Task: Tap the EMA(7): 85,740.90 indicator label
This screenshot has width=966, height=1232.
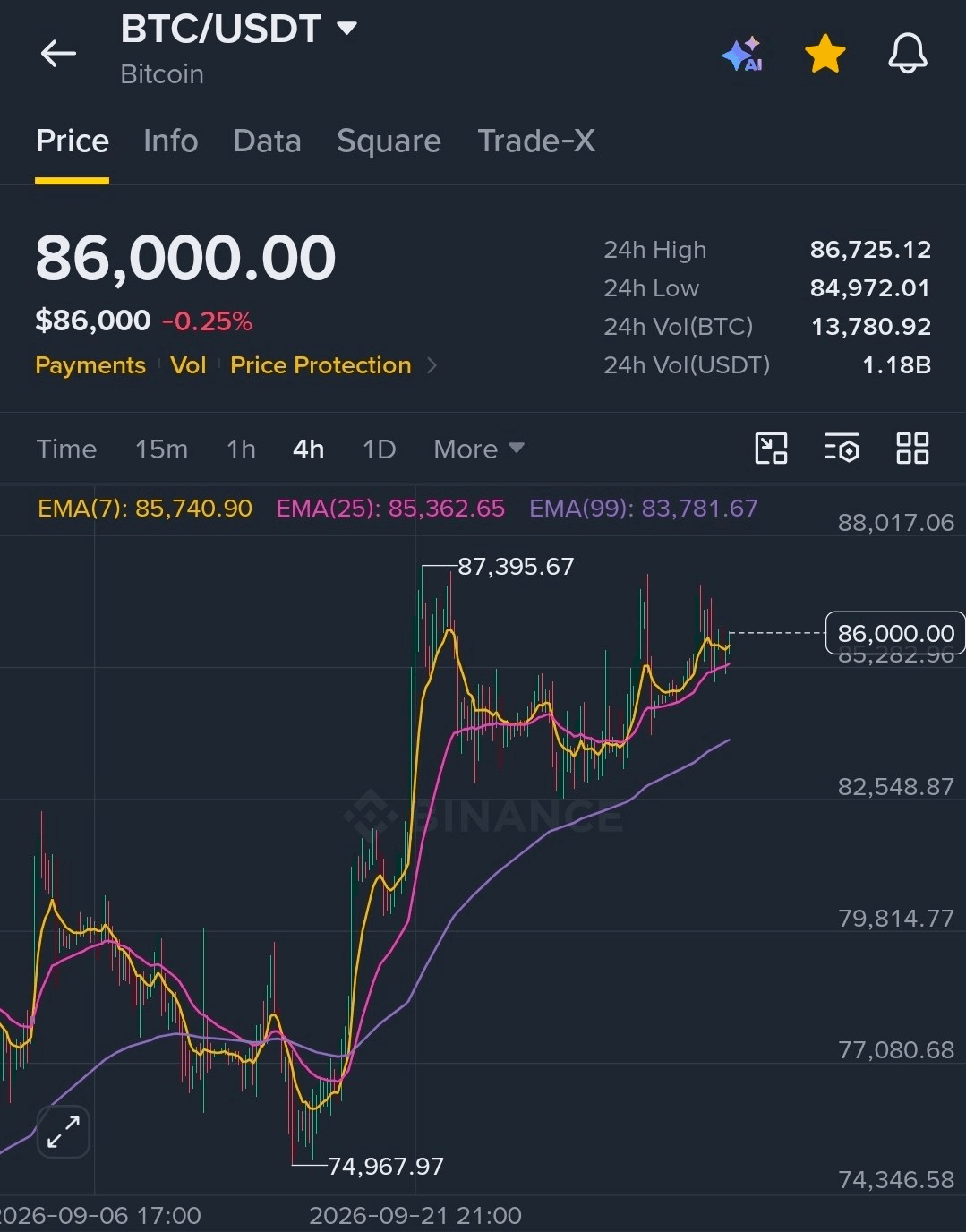Action: click(x=145, y=509)
